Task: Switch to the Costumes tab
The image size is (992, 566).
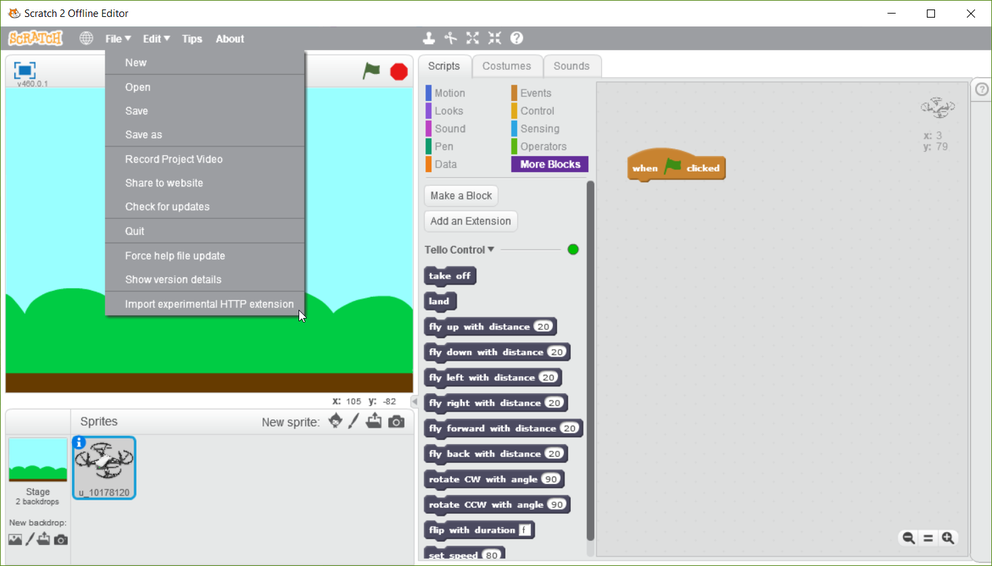Action: (506, 66)
